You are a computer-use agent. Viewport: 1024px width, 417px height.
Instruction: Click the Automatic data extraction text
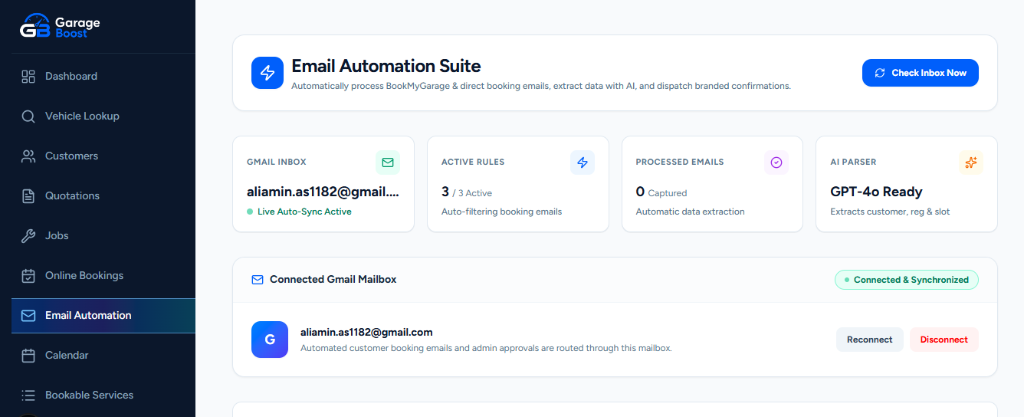pos(690,211)
